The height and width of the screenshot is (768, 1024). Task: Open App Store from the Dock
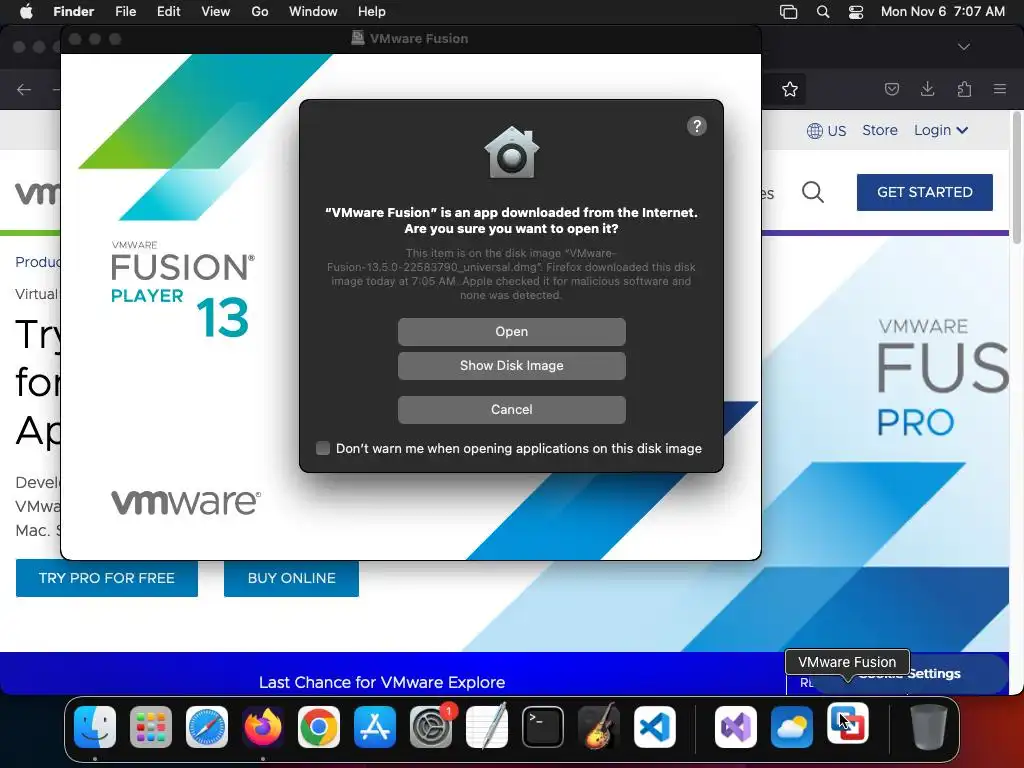click(375, 727)
